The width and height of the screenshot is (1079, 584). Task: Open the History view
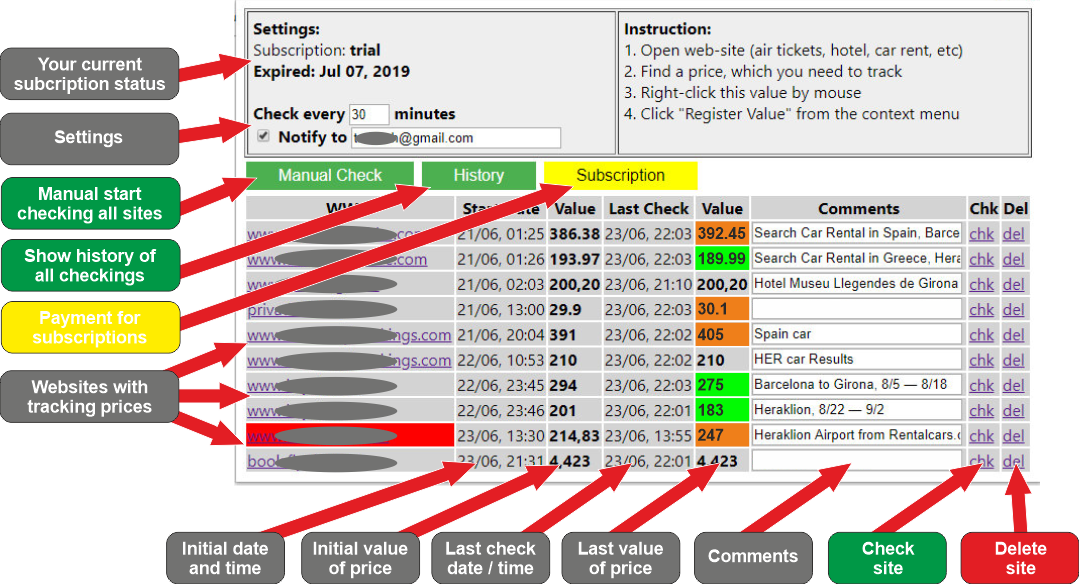pyautogui.click(x=478, y=176)
